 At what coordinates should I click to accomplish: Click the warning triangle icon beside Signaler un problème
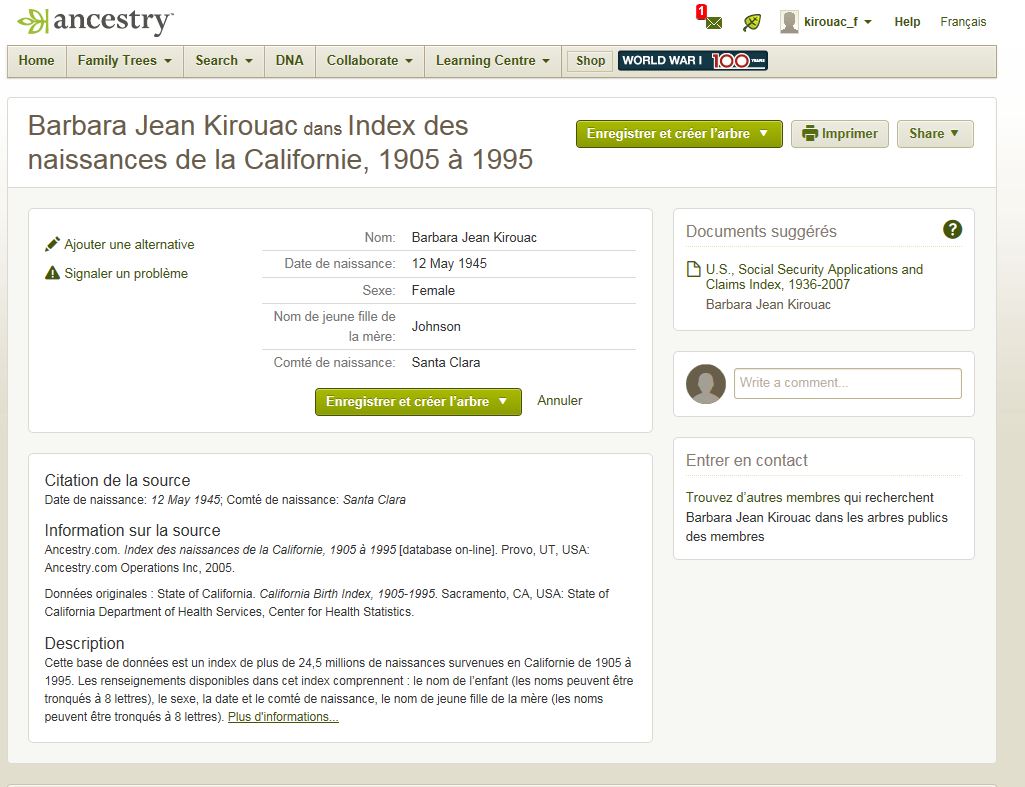[x=52, y=273]
